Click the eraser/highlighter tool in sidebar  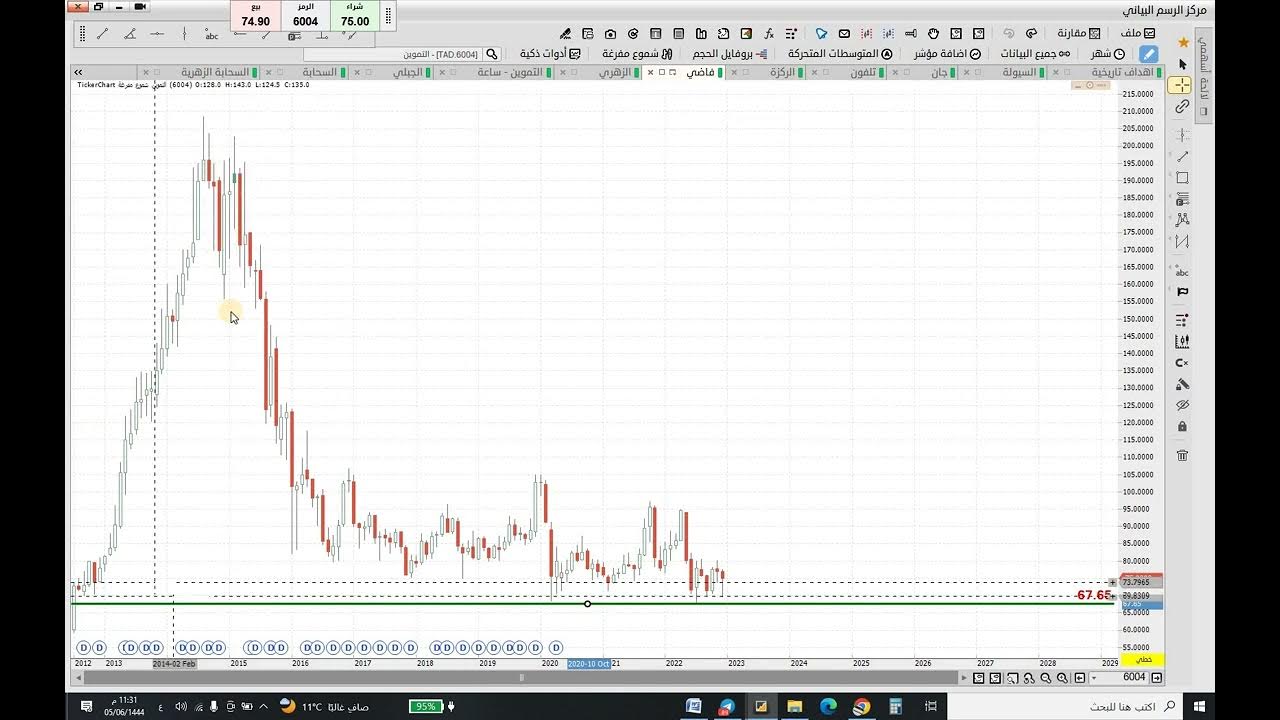point(1182,384)
